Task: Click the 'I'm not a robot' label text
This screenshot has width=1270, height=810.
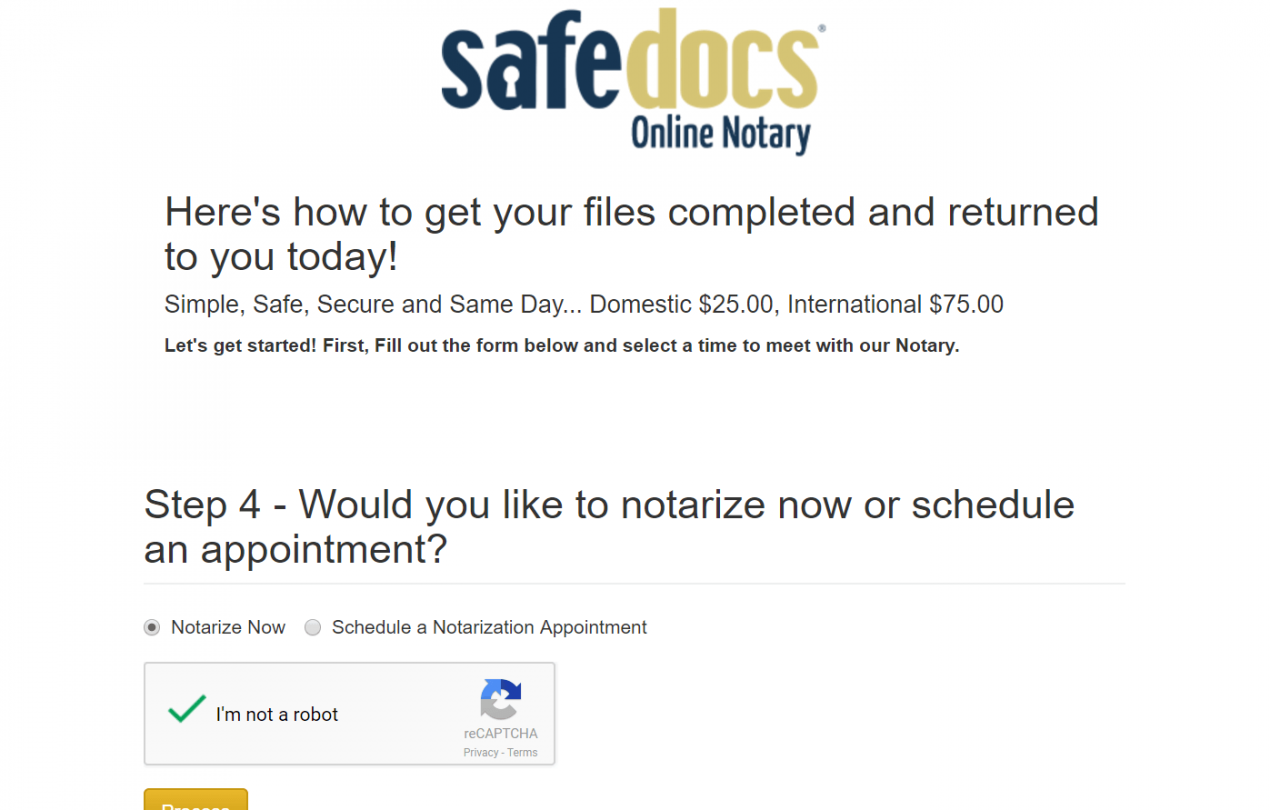Action: (277, 714)
